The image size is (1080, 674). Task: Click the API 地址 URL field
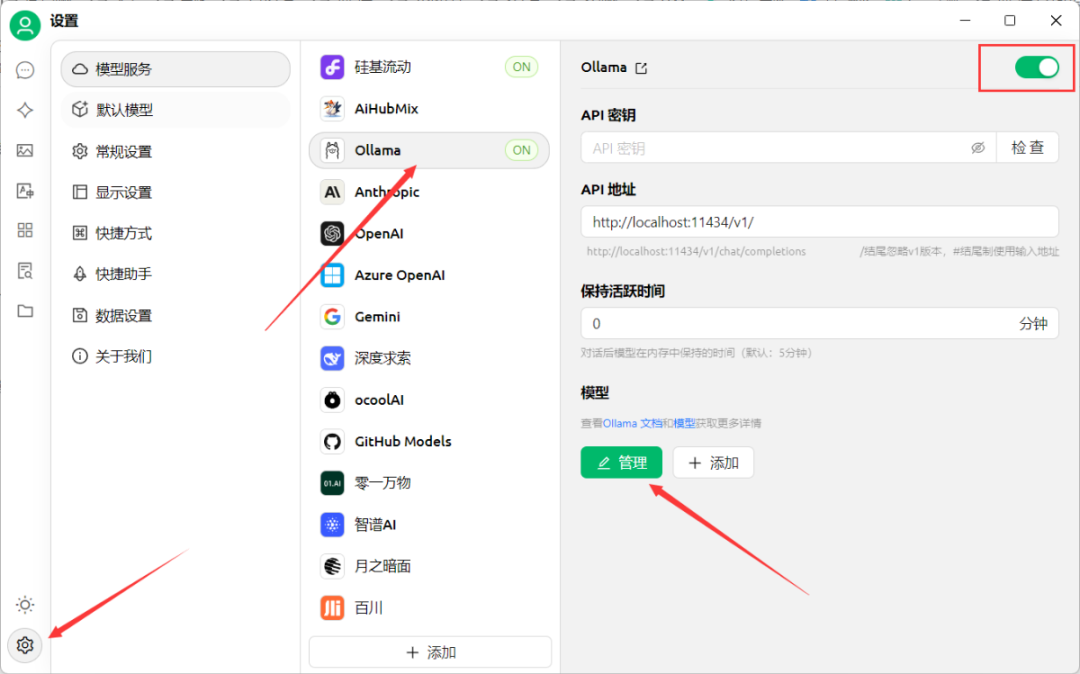tap(820, 222)
